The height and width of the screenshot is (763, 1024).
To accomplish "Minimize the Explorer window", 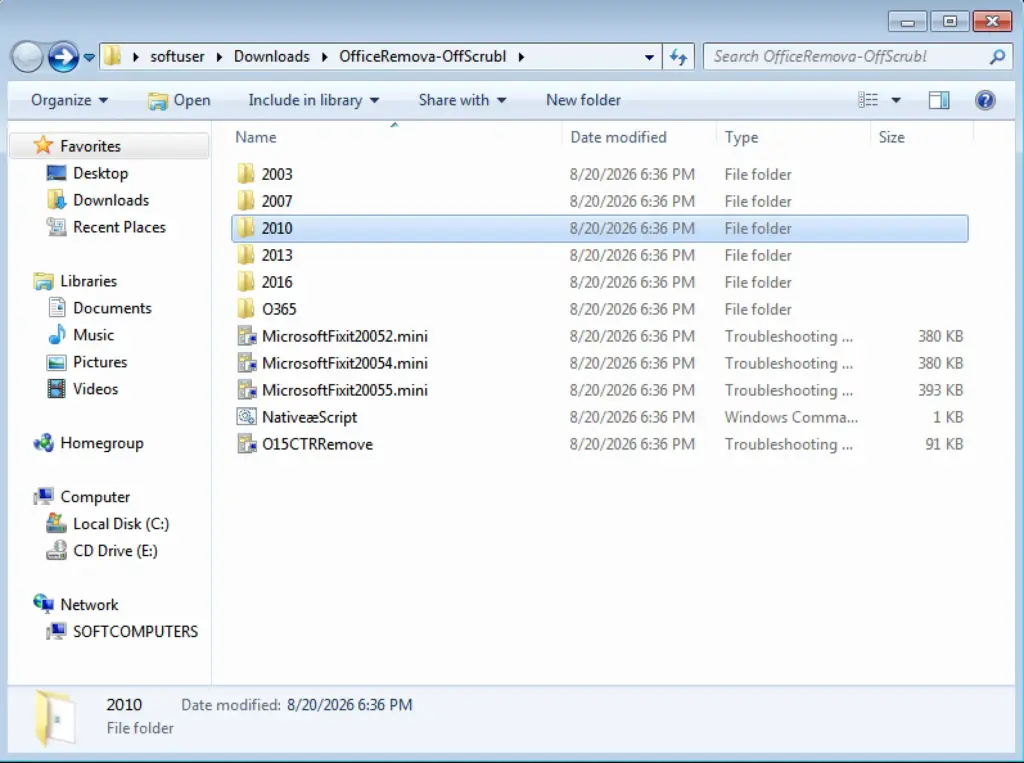I will pos(907,22).
